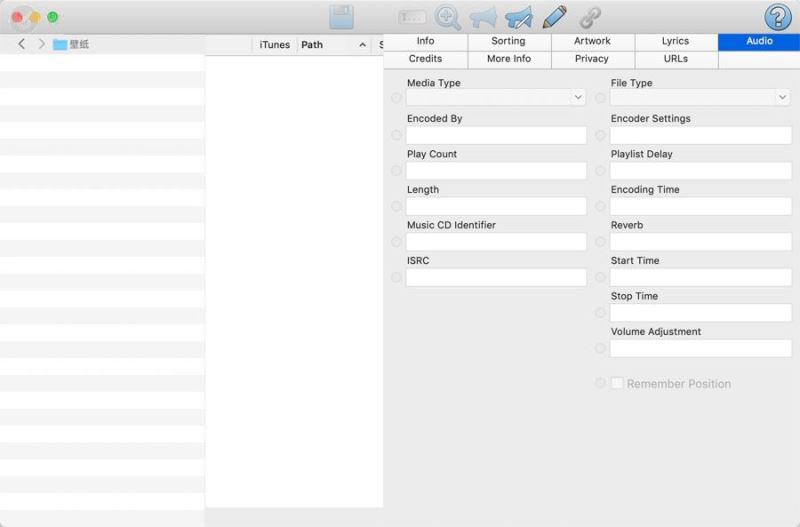Viewport: 800px width, 527px height.
Task: Toggle the radio circle beside Stop Time
Action: (601, 313)
